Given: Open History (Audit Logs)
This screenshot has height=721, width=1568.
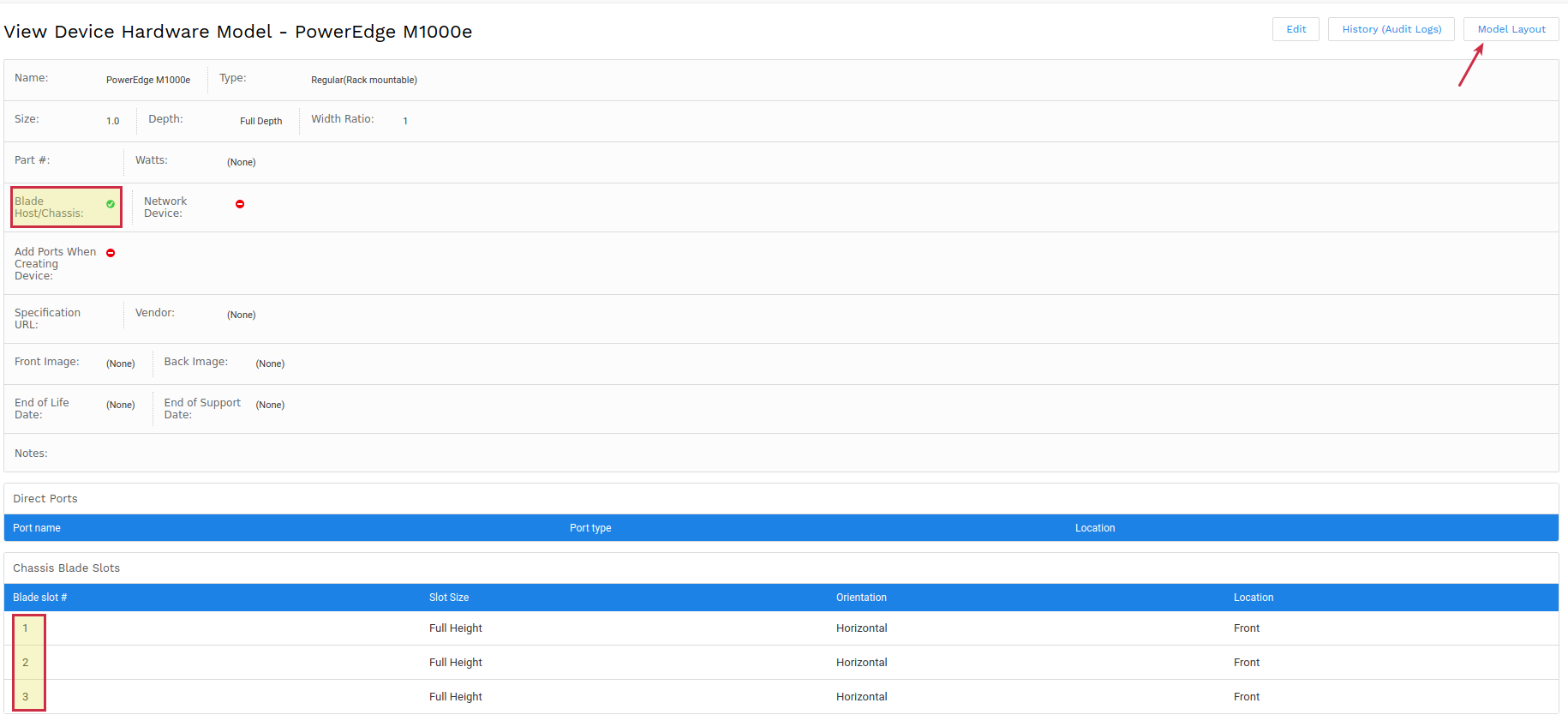Looking at the screenshot, I should tap(1391, 29).
